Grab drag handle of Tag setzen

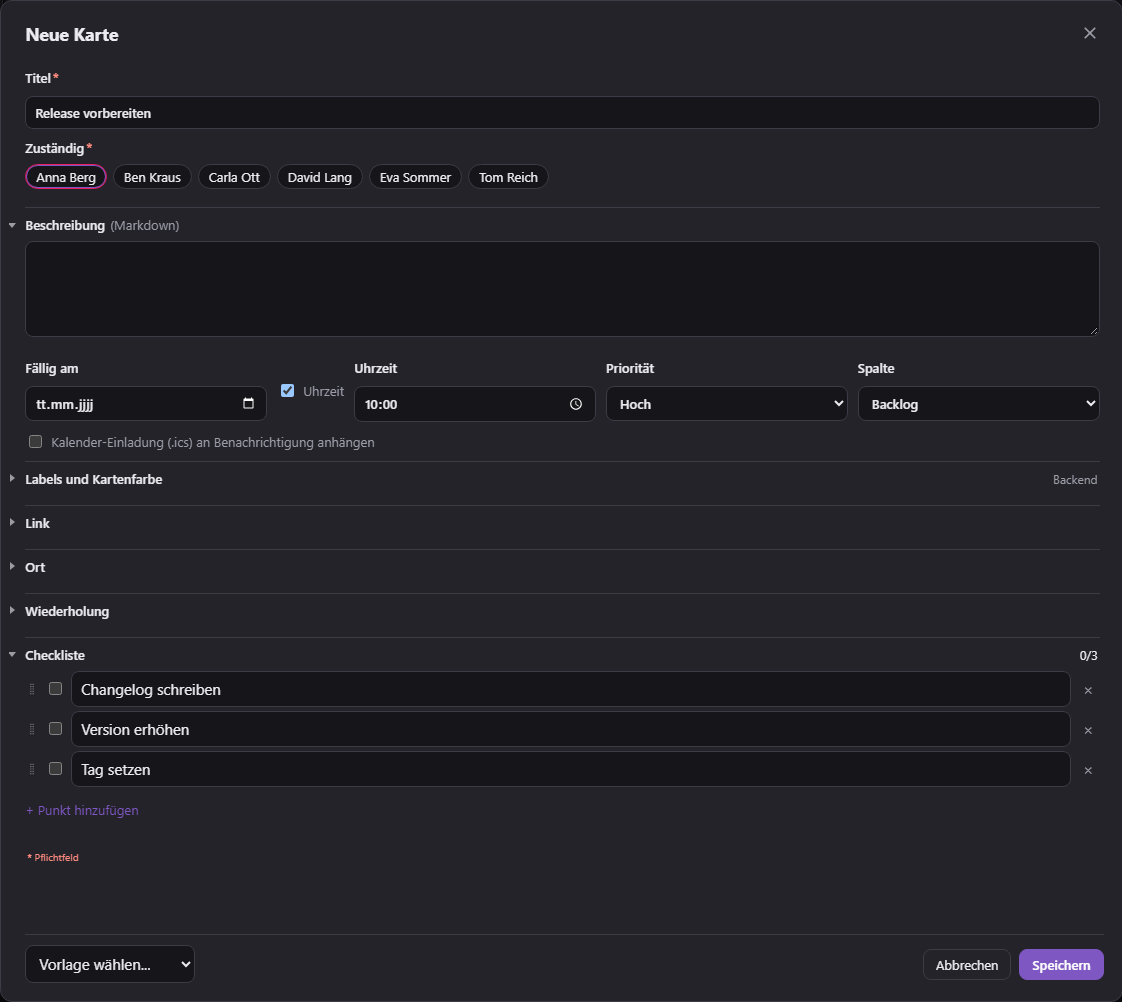coord(31,769)
